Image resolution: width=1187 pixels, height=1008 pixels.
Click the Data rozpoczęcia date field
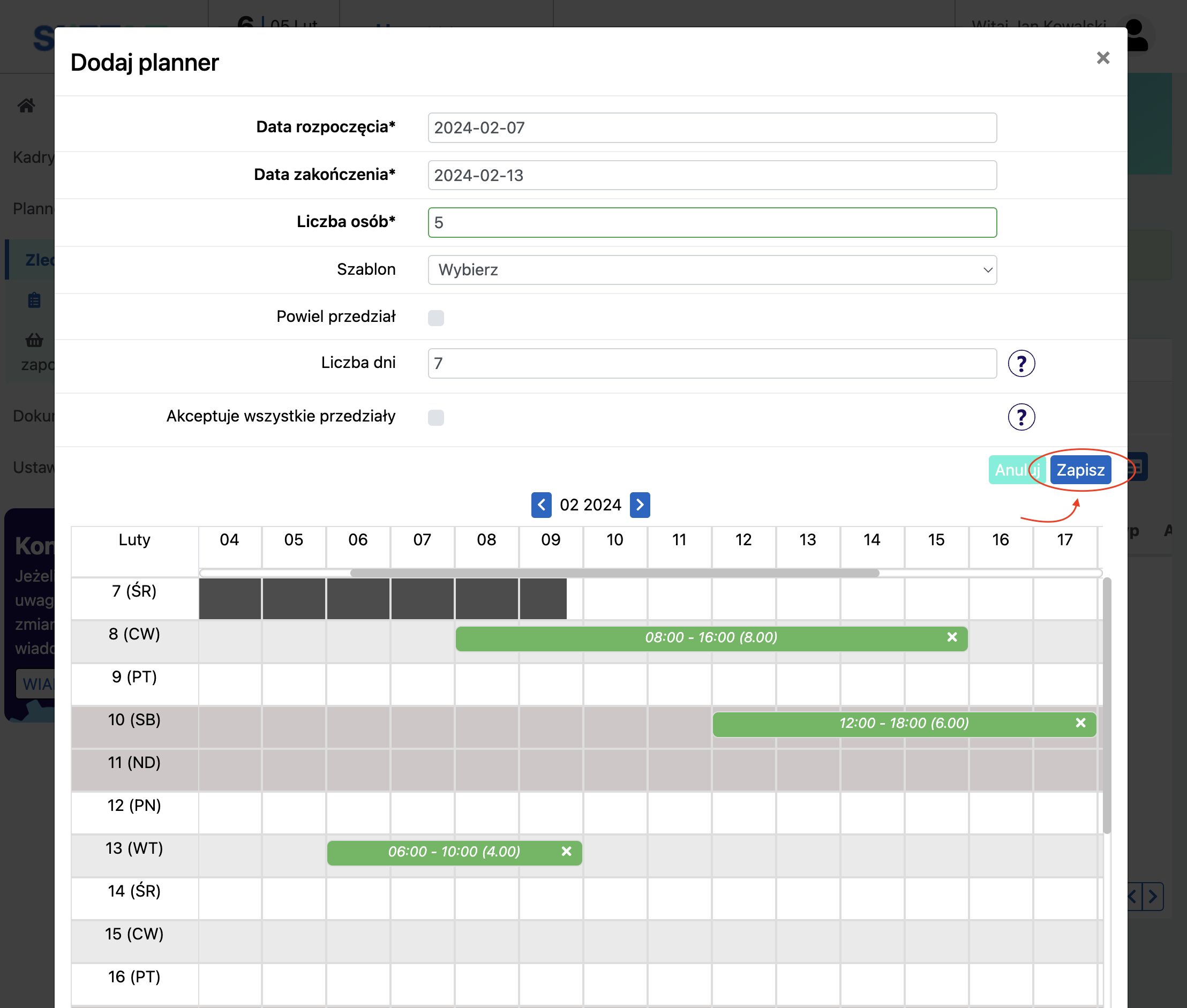click(711, 127)
